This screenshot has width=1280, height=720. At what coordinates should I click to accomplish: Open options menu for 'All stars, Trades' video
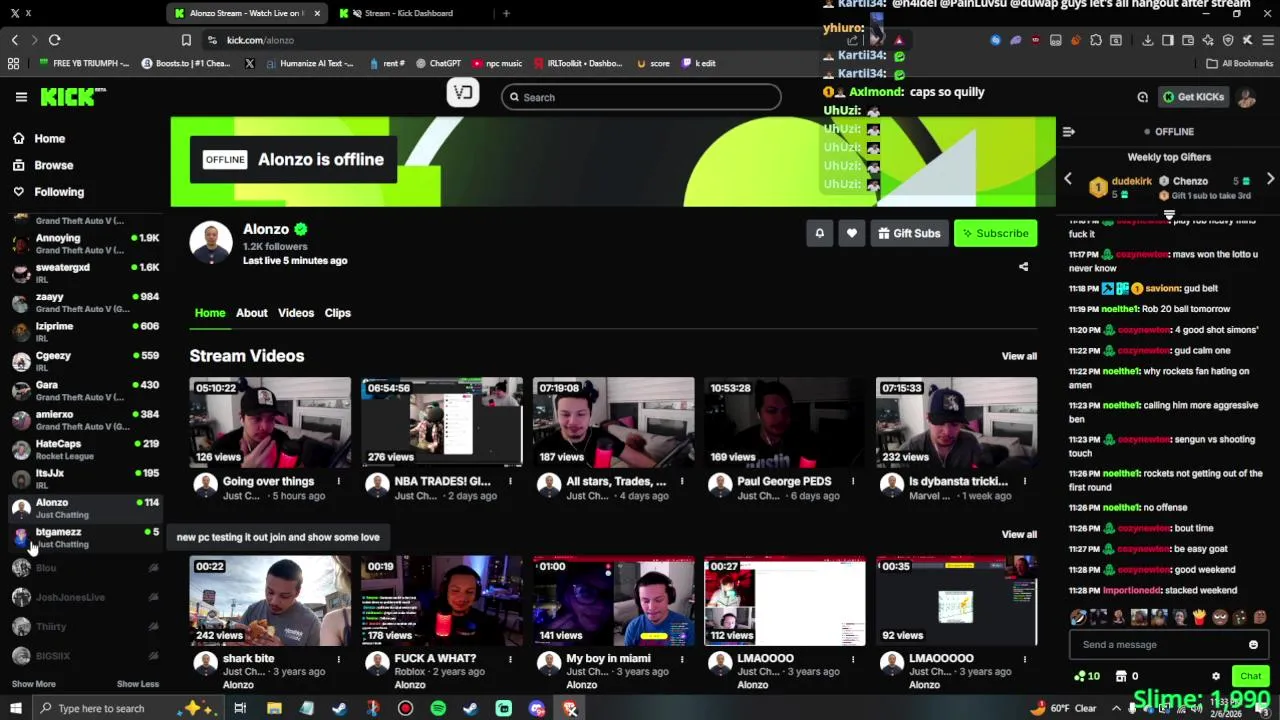(681, 482)
